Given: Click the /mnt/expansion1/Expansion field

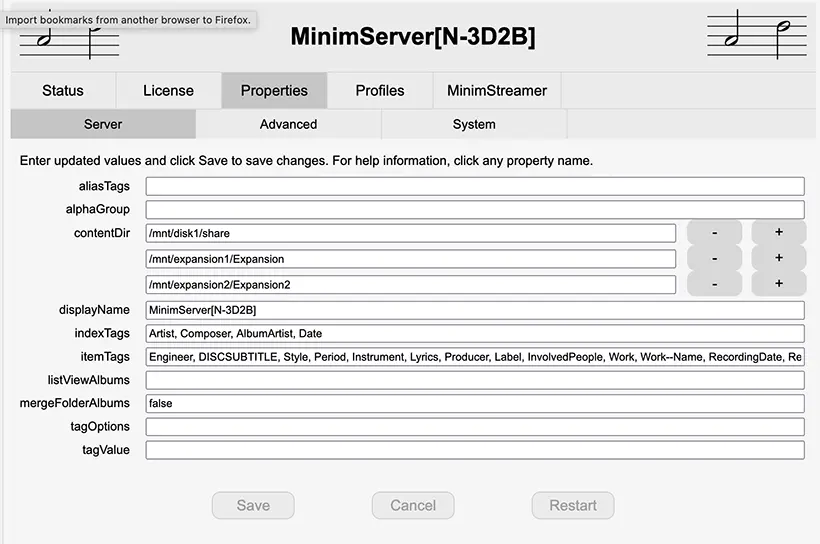Looking at the screenshot, I should [x=411, y=259].
